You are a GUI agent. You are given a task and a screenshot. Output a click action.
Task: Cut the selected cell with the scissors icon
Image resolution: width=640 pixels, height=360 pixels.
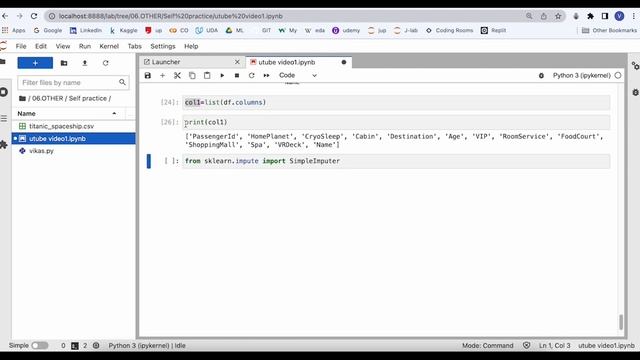point(177,76)
